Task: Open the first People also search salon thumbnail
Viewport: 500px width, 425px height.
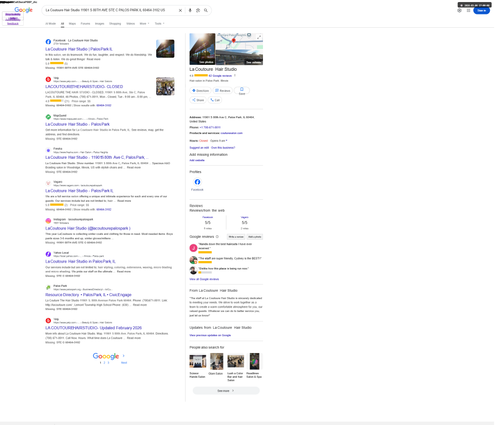Action: click(198, 361)
